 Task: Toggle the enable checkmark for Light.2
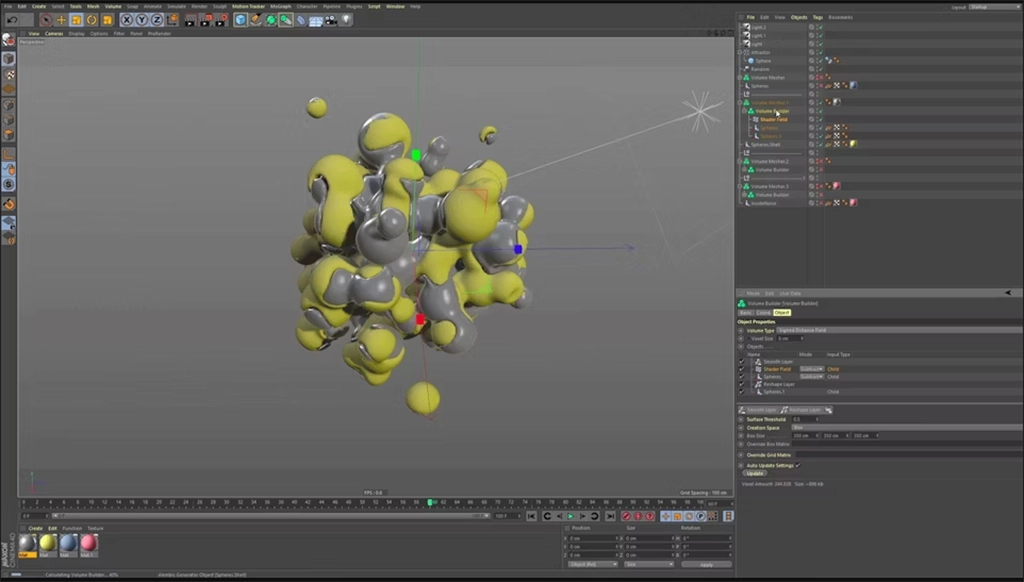820,27
